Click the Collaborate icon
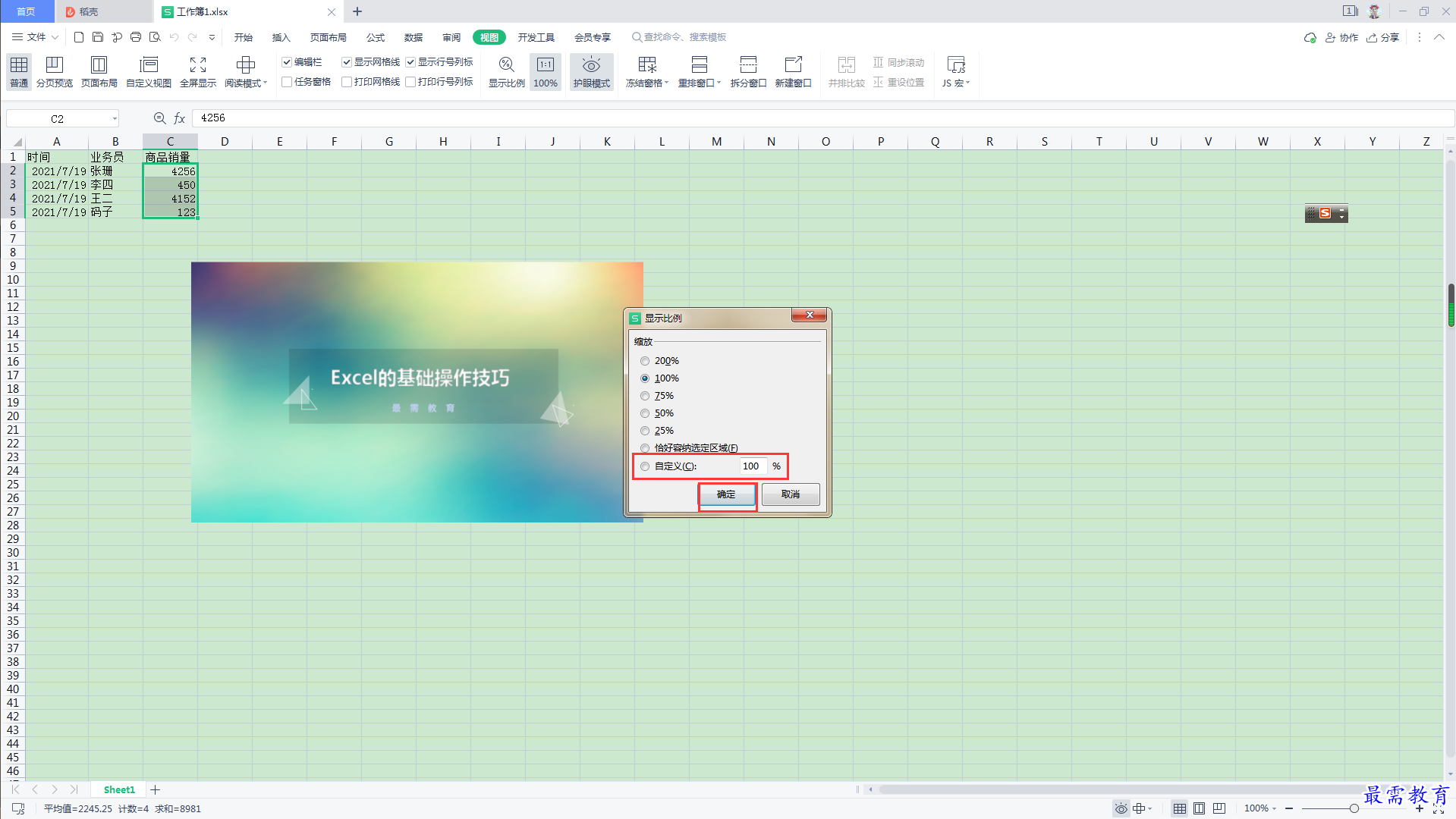The width and height of the screenshot is (1456, 819). [x=1341, y=37]
